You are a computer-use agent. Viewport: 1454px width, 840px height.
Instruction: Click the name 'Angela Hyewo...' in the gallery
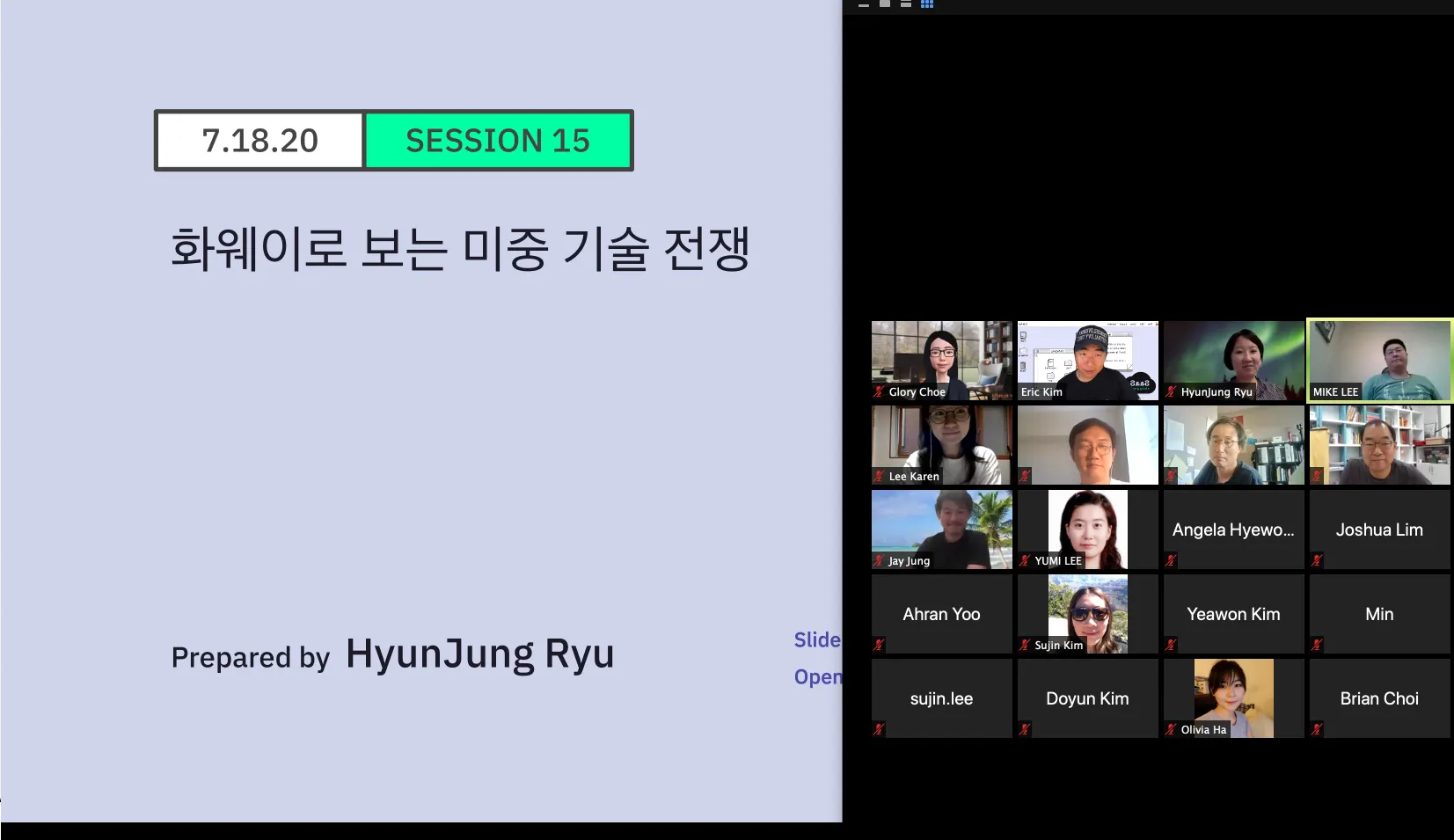1233,530
